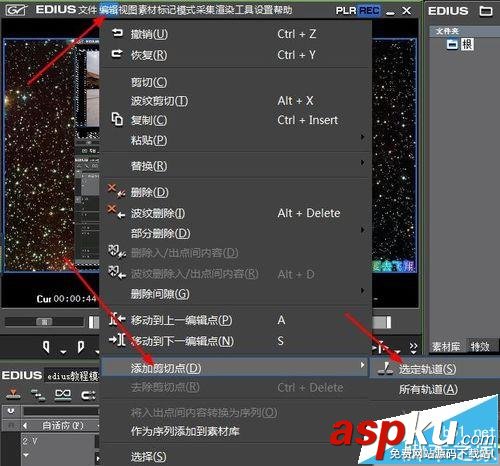Screen dimensions: 500x466
Task: Expand the 部分删除(D) submenu
Action: tap(362, 230)
